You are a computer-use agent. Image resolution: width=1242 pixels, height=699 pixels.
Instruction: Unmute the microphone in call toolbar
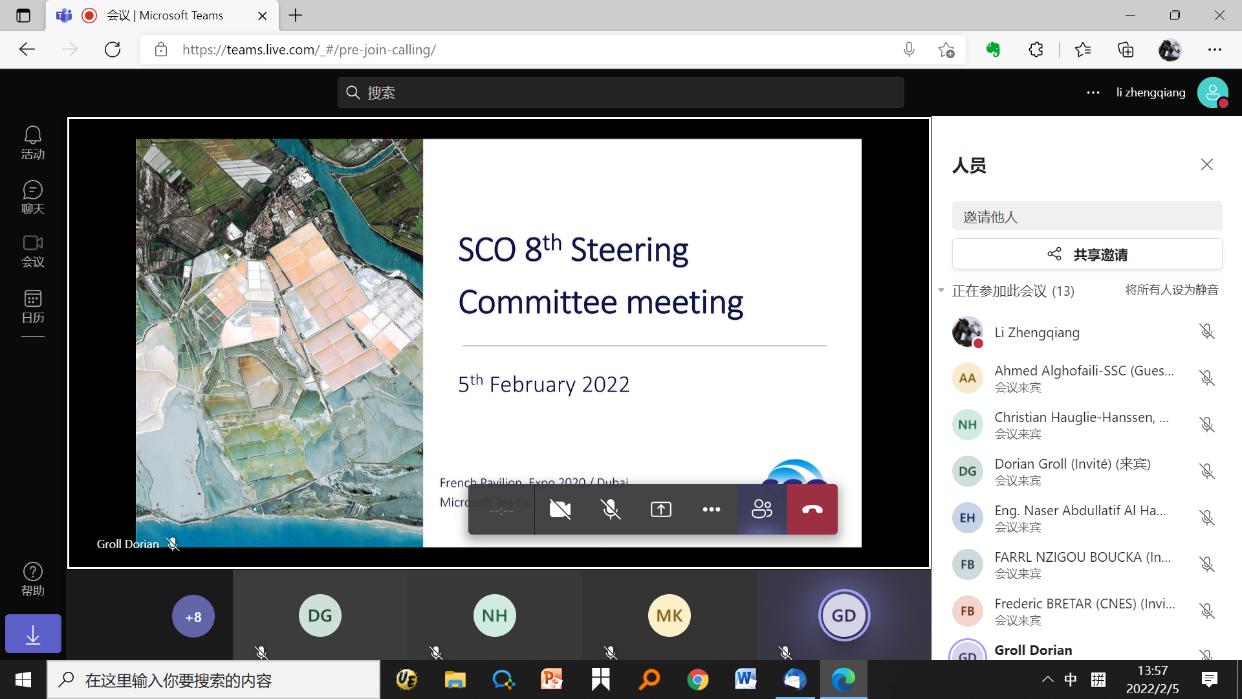tap(610, 509)
